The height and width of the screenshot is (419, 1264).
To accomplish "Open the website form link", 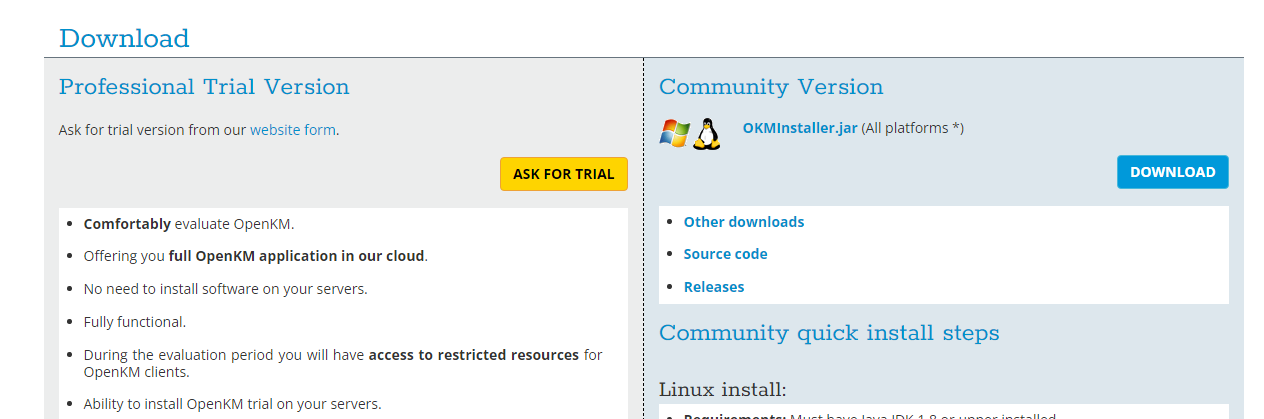I will click(x=293, y=130).
